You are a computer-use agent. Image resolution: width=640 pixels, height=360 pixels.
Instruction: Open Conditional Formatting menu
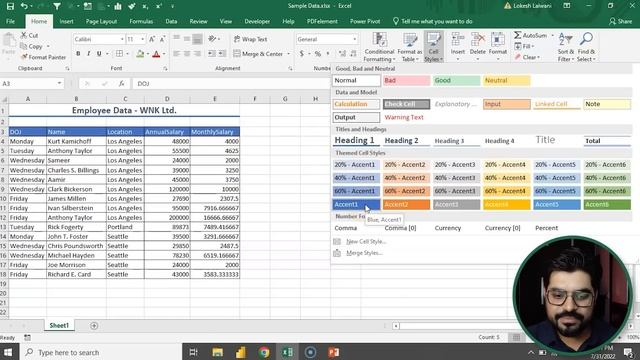380,47
